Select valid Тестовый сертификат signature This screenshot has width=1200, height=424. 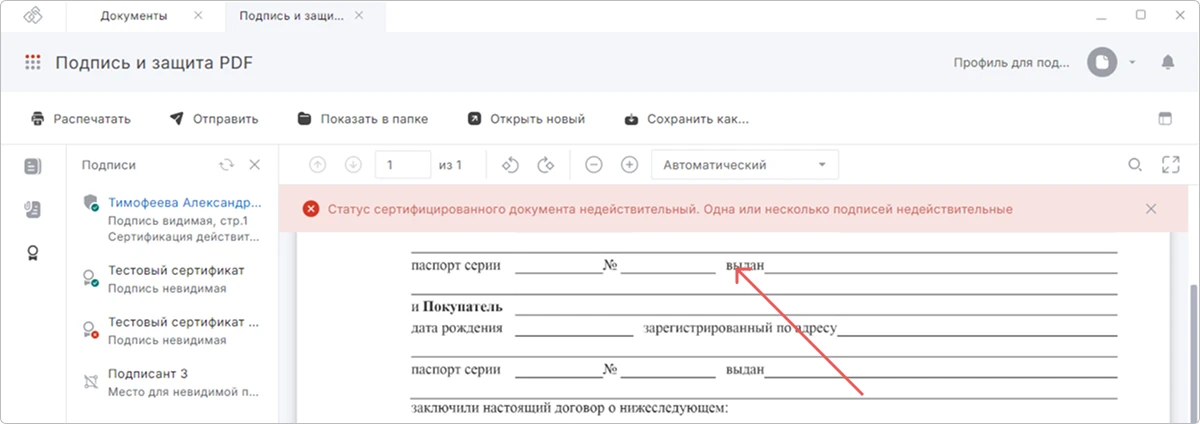[x=172, y=279]
